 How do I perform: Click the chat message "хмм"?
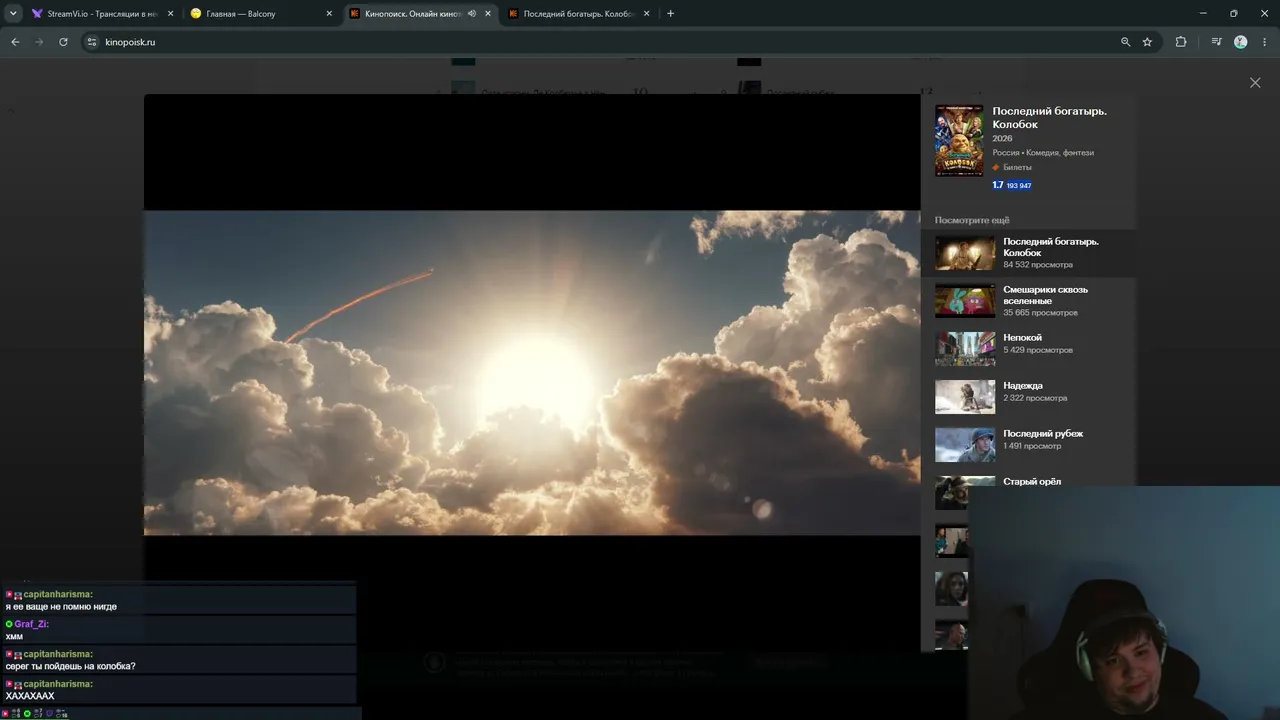point(14,637)
